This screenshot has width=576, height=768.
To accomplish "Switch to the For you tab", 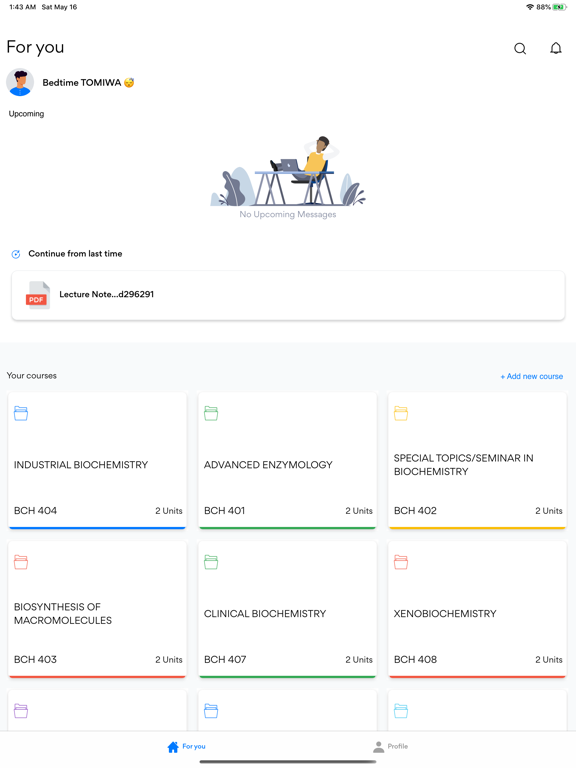I will coord(187,747).
